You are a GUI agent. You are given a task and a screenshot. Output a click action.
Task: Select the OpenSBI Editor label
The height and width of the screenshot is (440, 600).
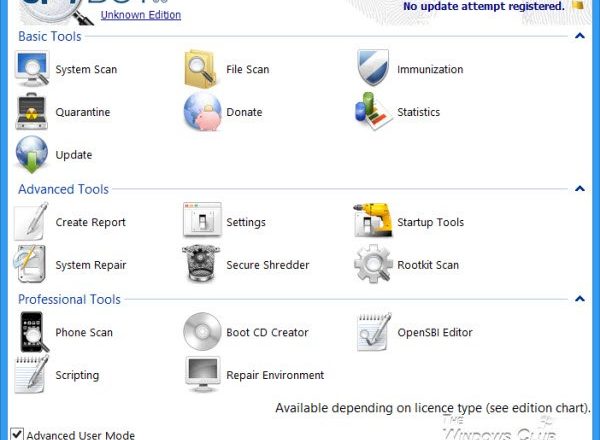coord(435,332)
